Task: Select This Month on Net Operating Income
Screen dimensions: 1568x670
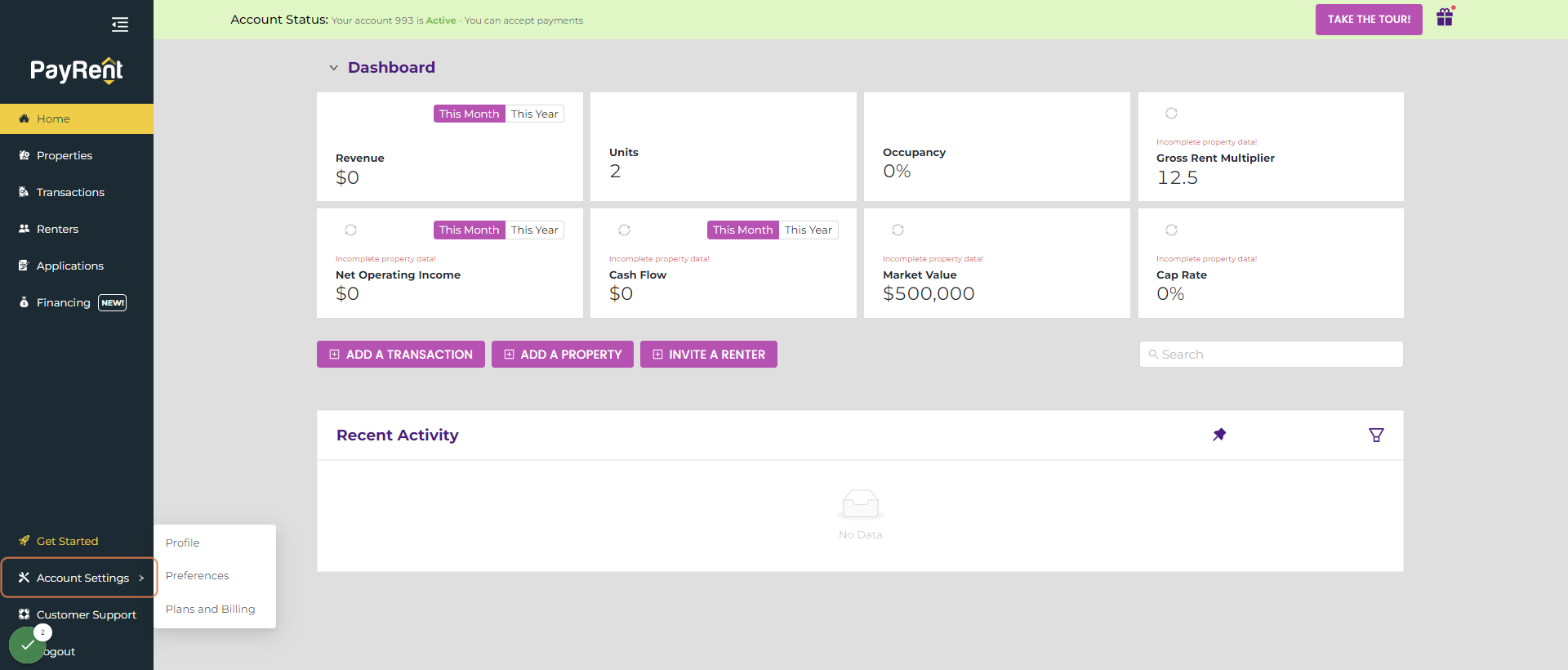Action: 469,230
